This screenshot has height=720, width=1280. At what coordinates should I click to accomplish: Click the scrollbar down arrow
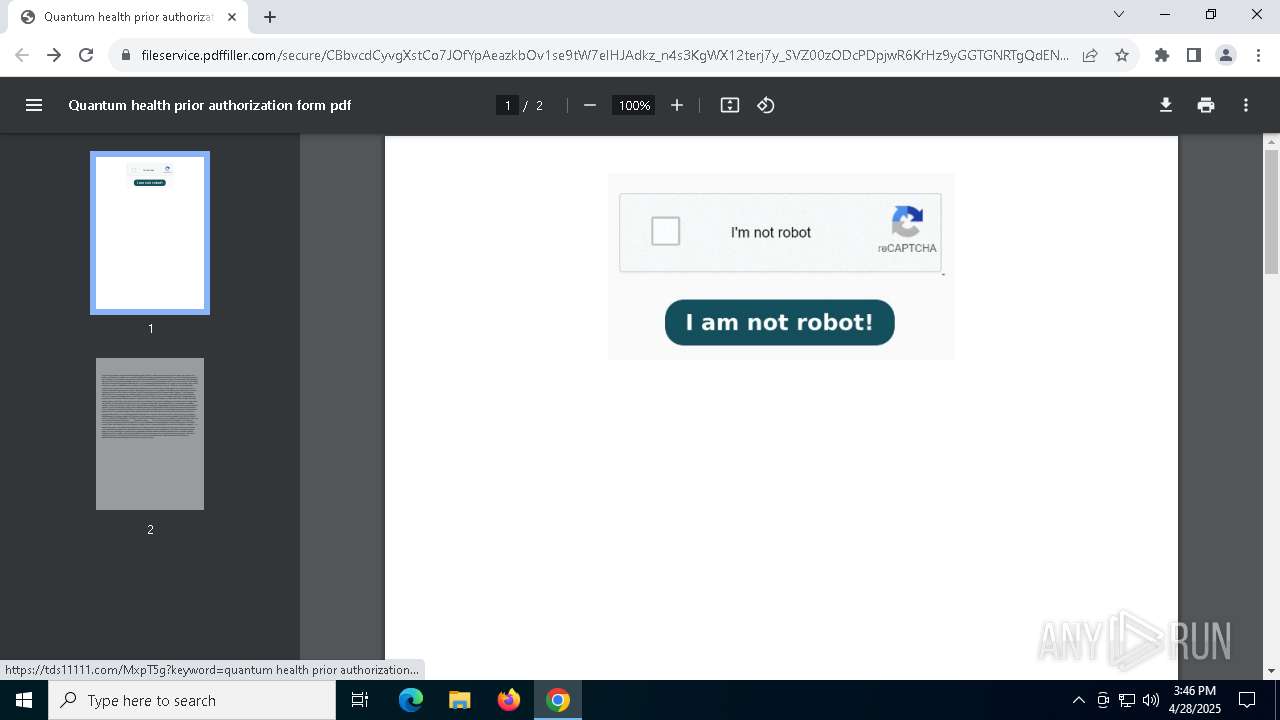pos(1271,671)
